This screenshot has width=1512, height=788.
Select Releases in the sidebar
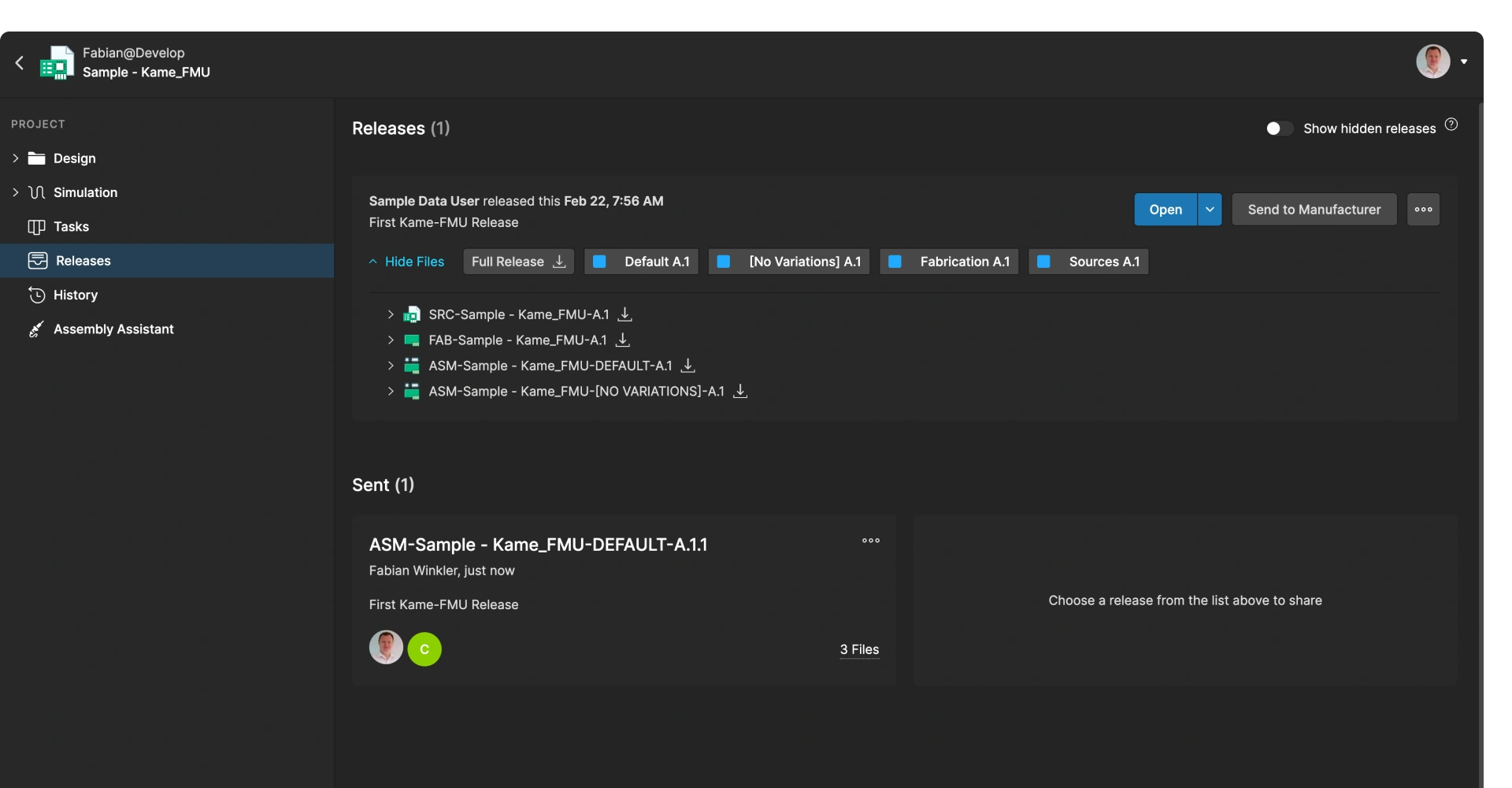(x=167, y=261)
